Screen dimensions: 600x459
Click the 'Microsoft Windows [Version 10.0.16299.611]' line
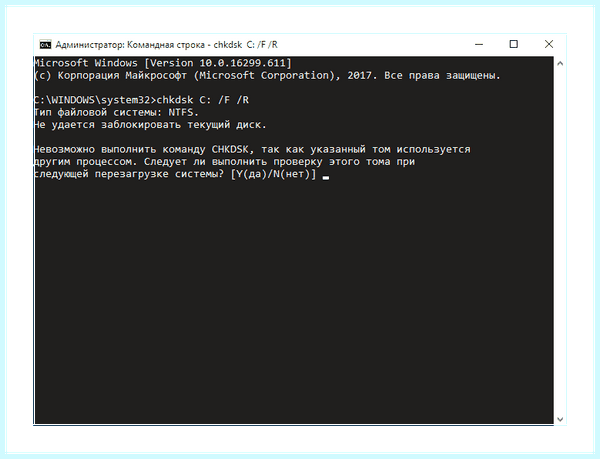pos(163,63)
